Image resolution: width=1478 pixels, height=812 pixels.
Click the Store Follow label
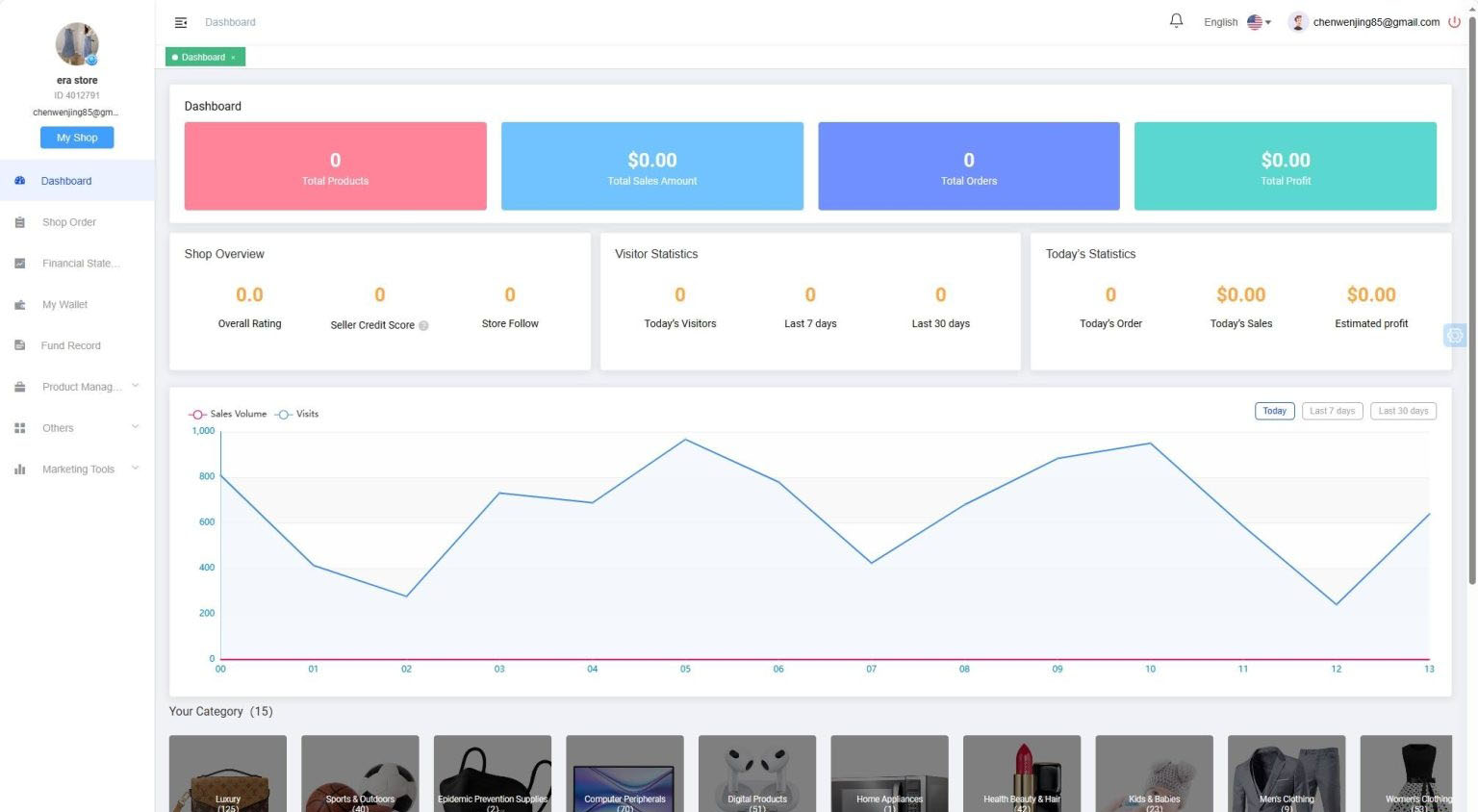click(x=510, y=323)
